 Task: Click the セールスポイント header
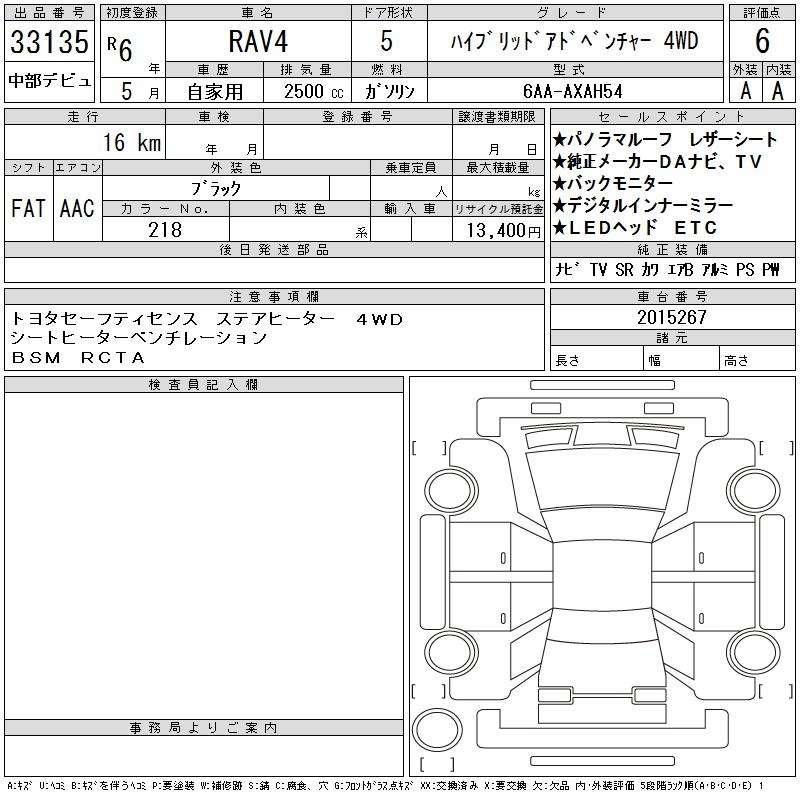click(672, 117)
